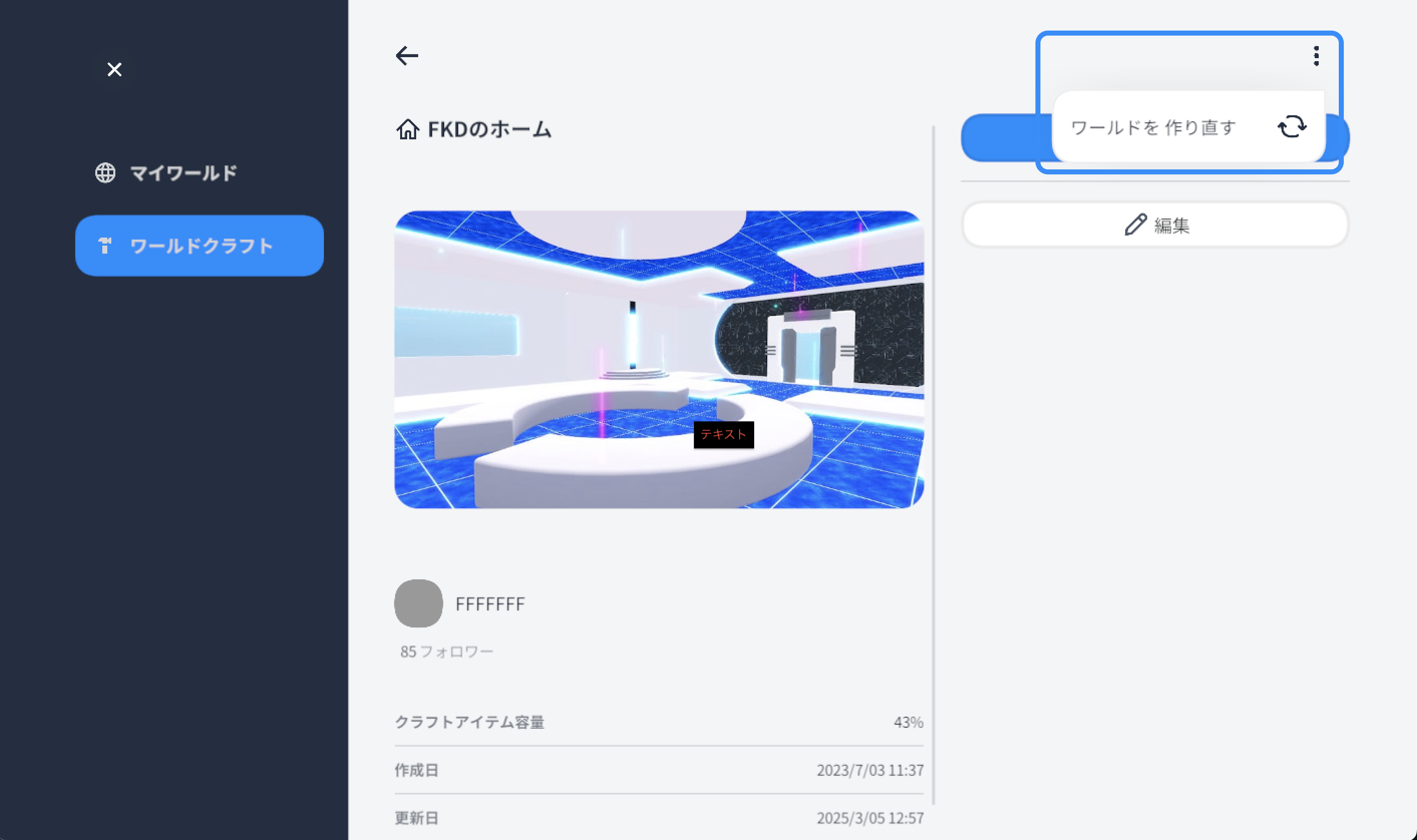Screen dimensions: 1417x840
Task: Click the gray user avatar
Action: point(418,603)
